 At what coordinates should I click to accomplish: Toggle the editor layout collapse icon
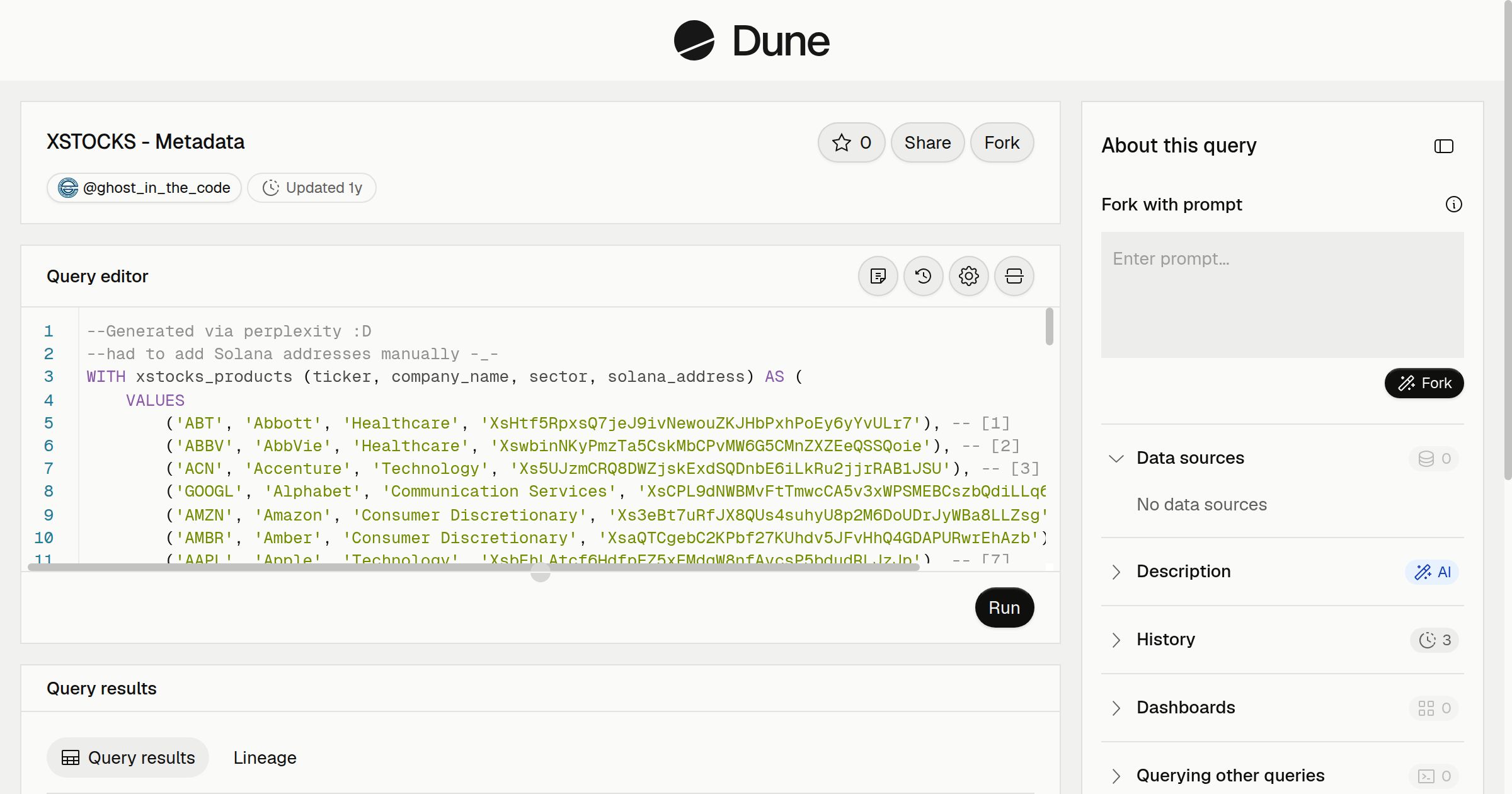1014,276
